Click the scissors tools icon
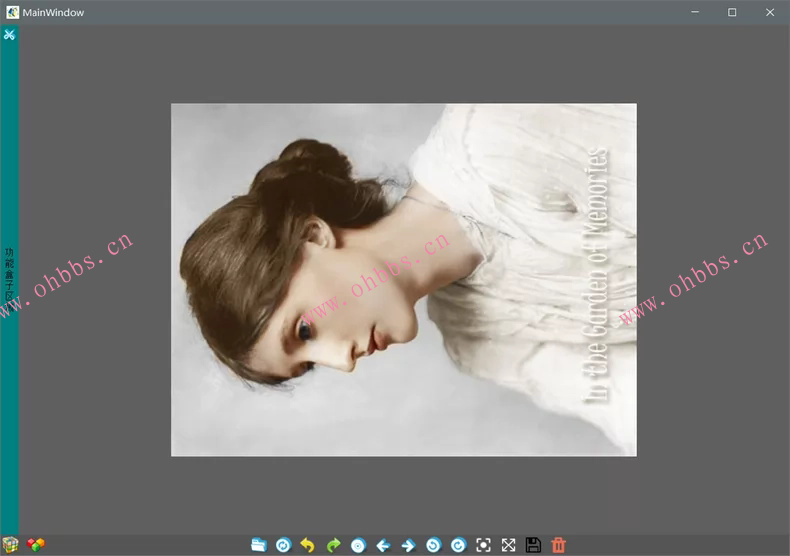Viewport: 790px width, 556px height. 9,35
